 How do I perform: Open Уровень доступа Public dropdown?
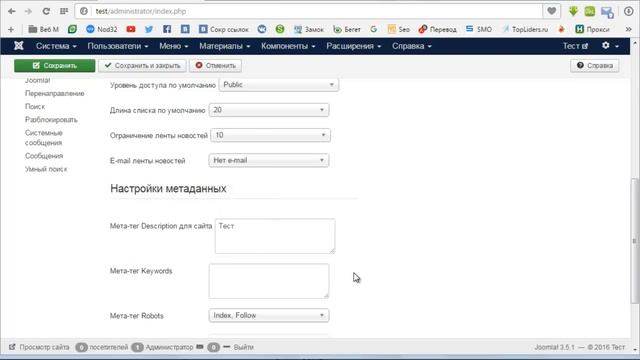click(279, 84)
